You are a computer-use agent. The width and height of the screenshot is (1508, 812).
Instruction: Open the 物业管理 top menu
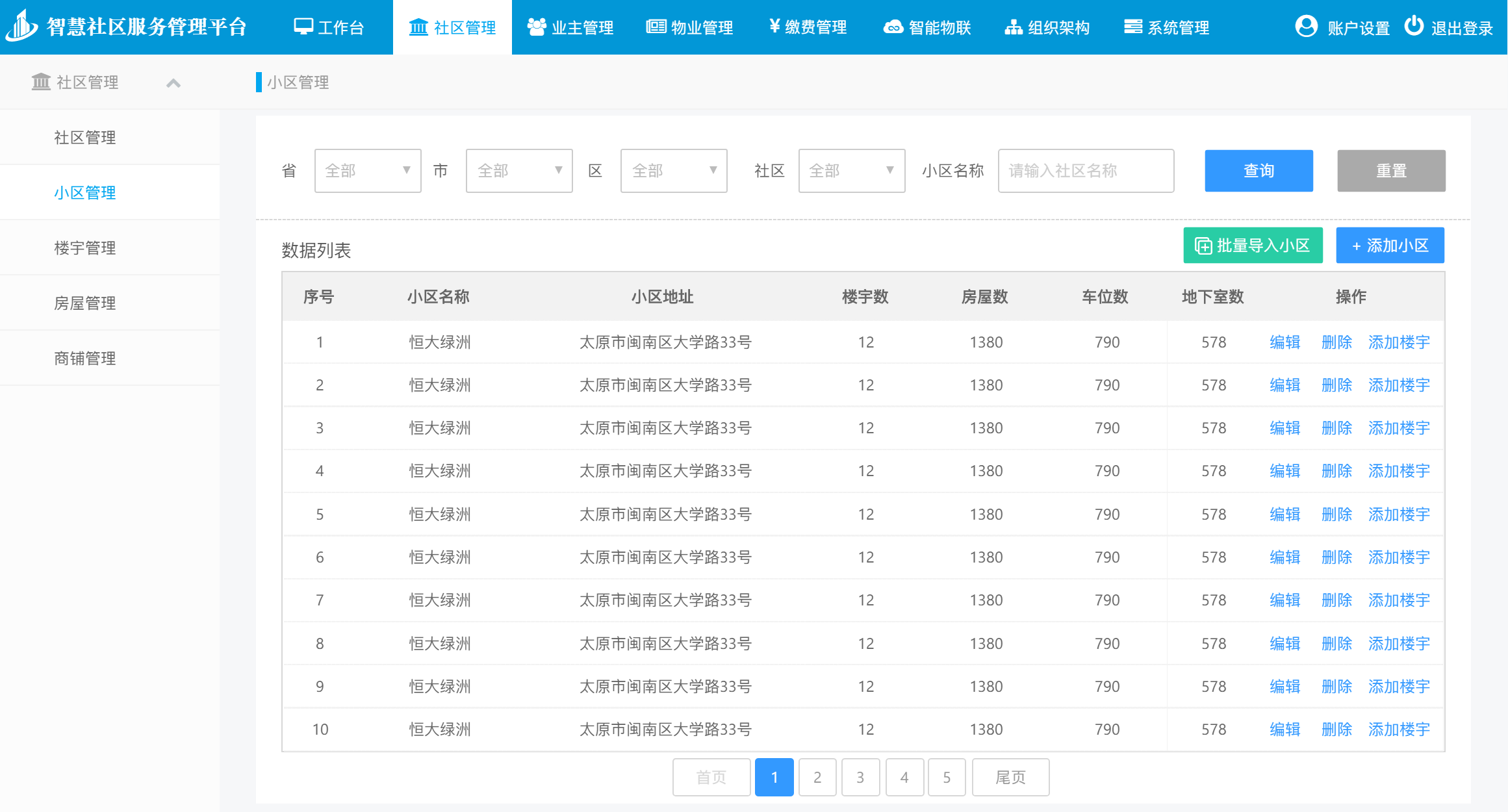click(x=689, y=27)
